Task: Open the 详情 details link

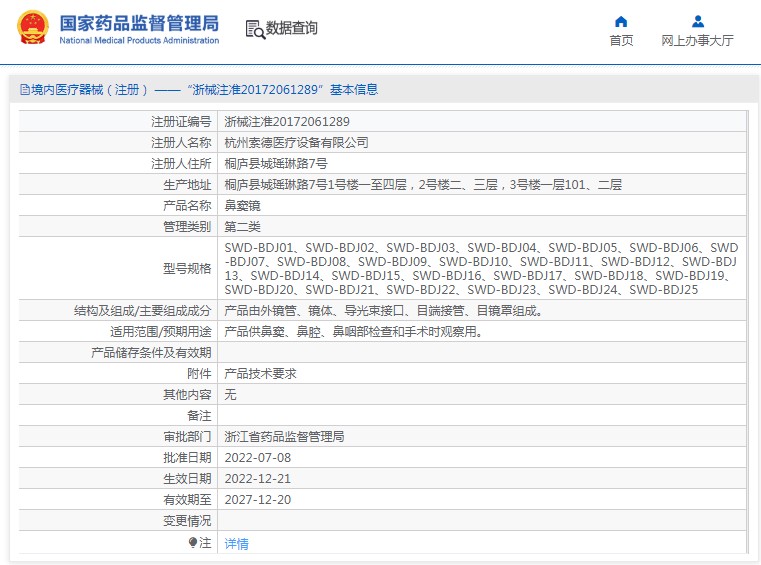Action: 236,544
